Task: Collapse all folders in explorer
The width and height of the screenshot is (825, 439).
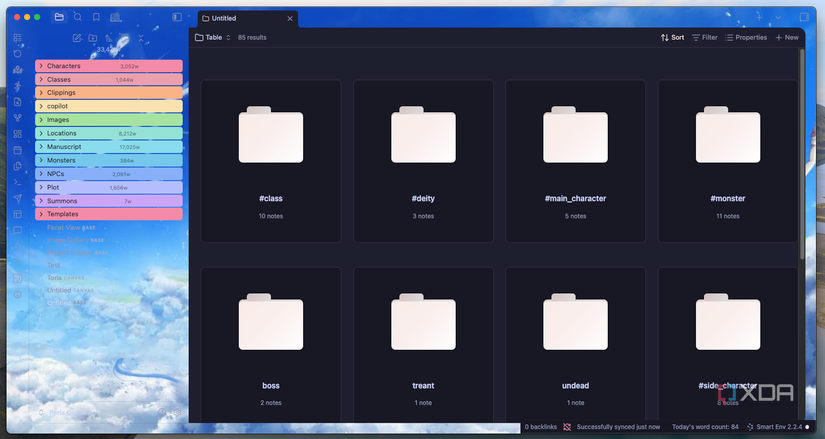Action: (x=141, y=38)
